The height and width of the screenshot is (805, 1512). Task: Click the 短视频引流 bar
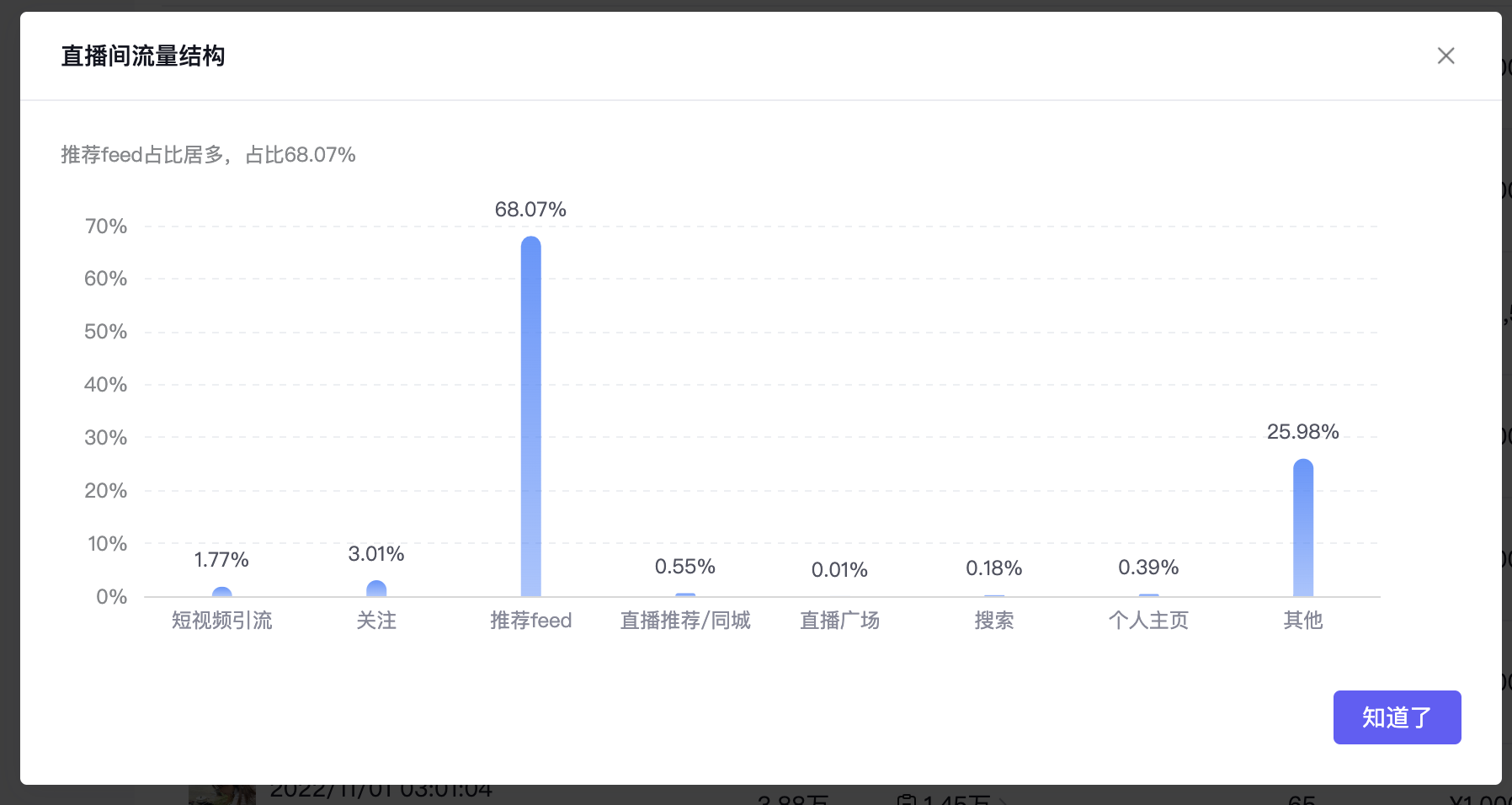click(221, 592)
